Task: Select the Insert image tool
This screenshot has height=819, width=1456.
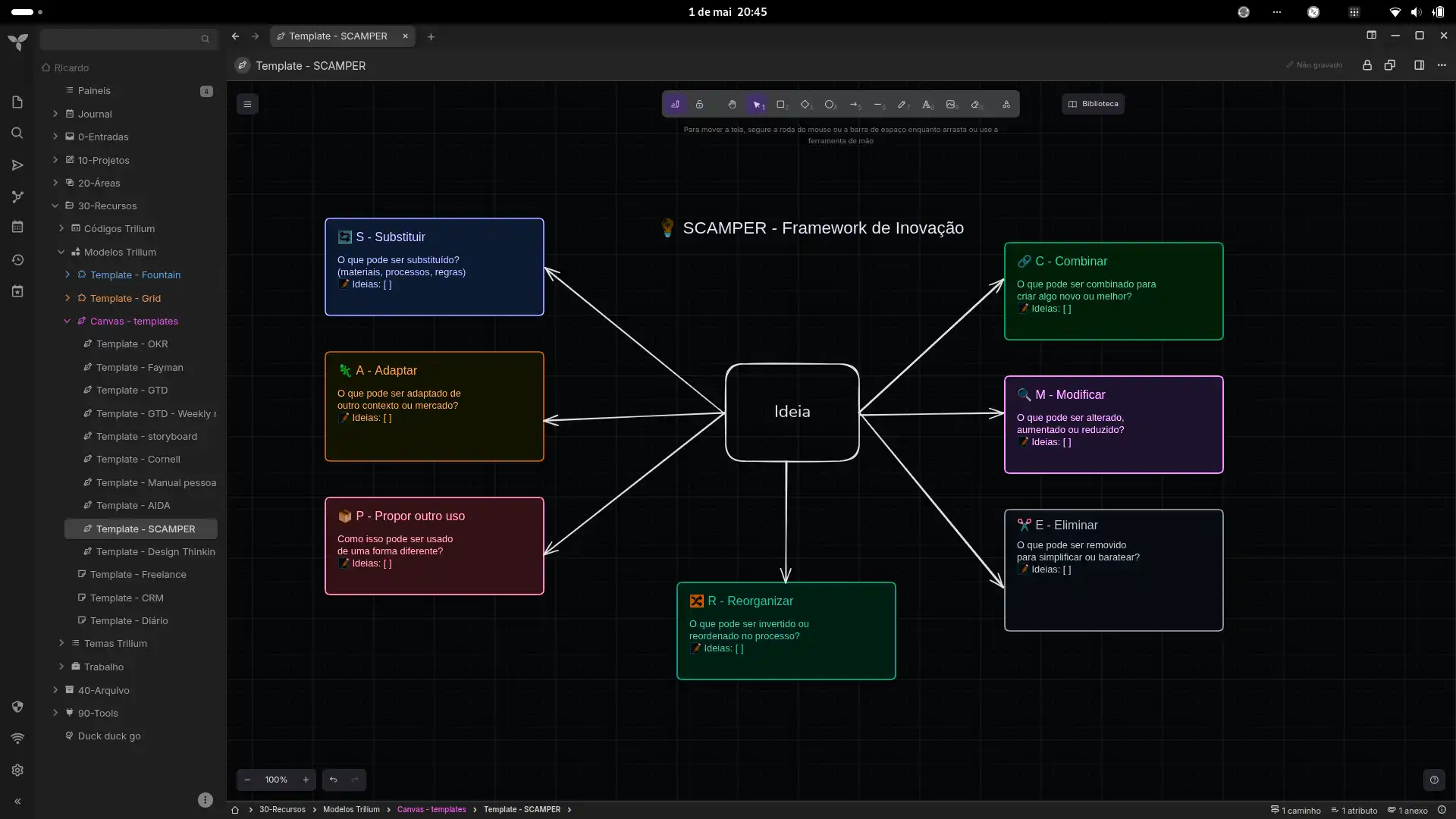Action: pyautogui.click(x=952, y=105)
